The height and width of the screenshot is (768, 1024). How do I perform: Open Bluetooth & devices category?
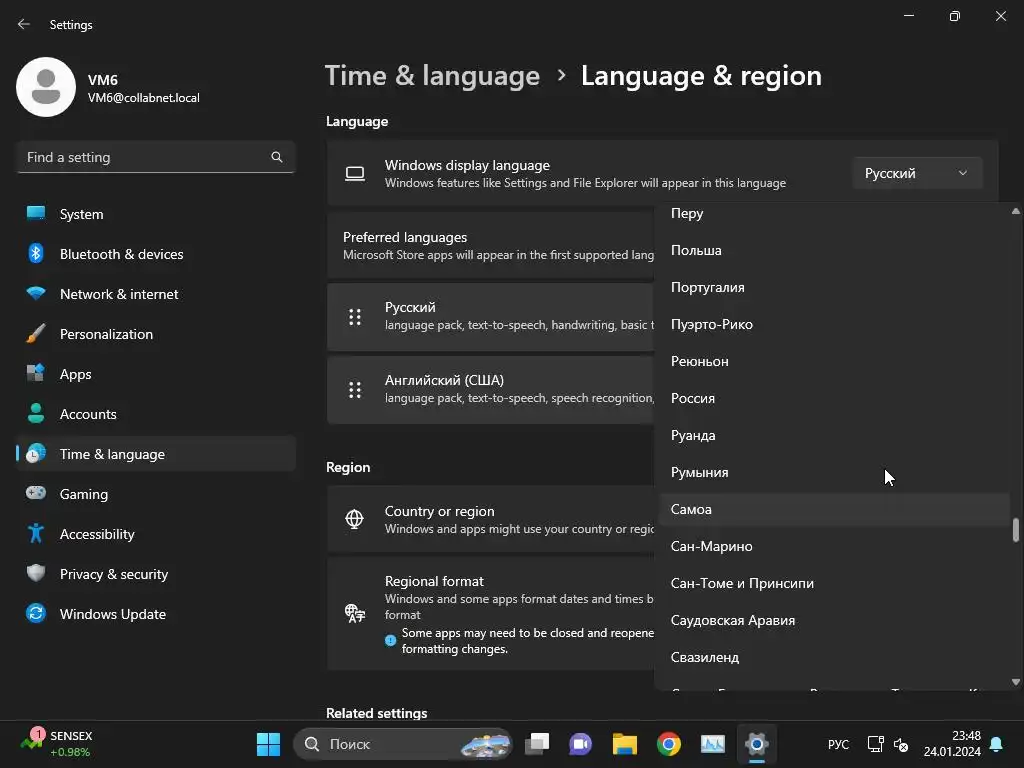coord(156,254)
